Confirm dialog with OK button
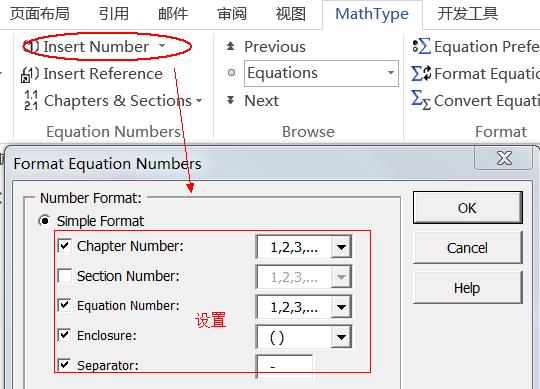The height and width of the screenshot is (389, 540). (x=468, y=208)
